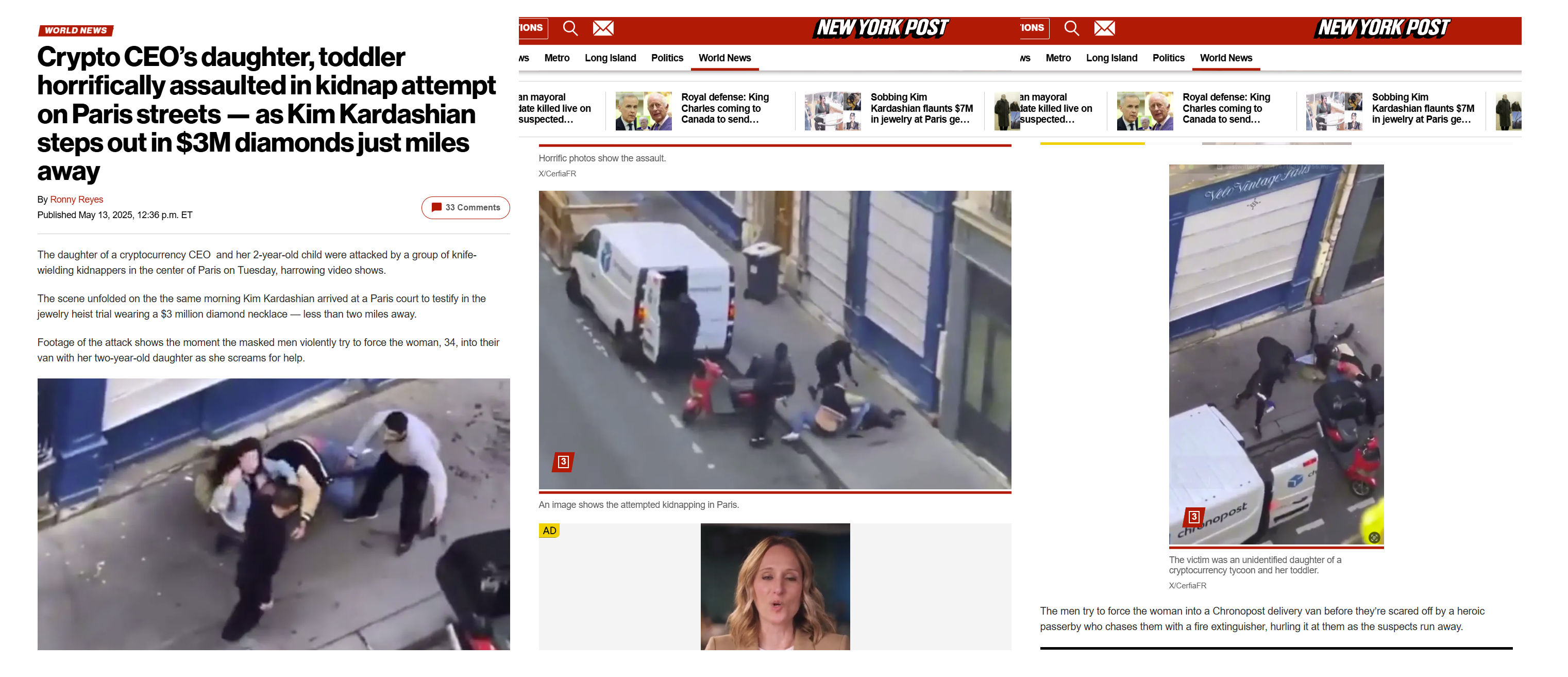The height and width of the screenshot is (677, 1568).
Task: Open the New York Post logo in the middle panel
Action: coord(882,28)
